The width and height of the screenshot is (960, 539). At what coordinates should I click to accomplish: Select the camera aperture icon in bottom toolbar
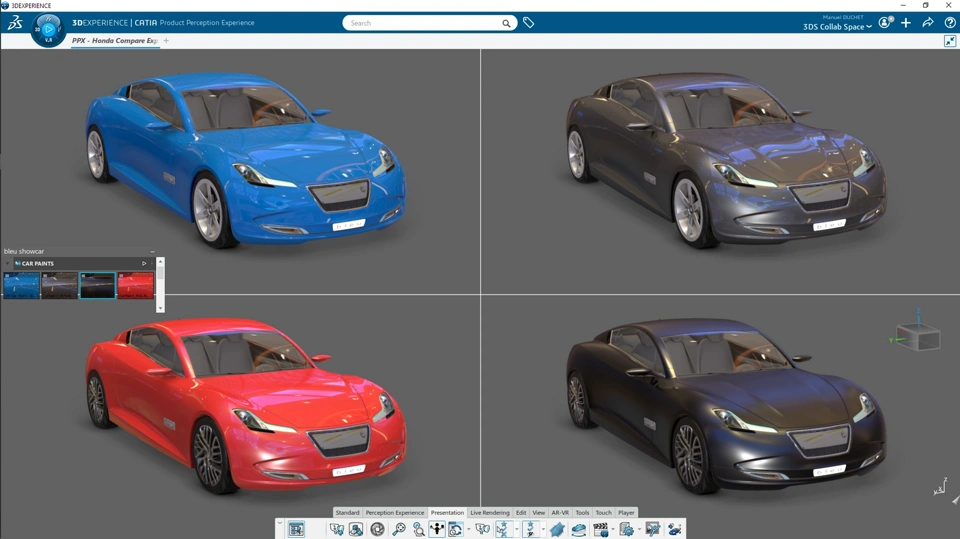click(377, 529)
